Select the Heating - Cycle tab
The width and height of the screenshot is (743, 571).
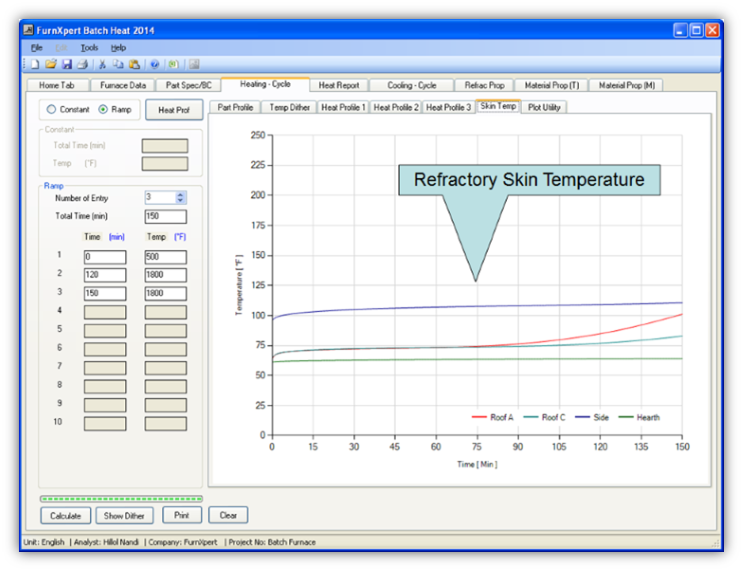265,84
